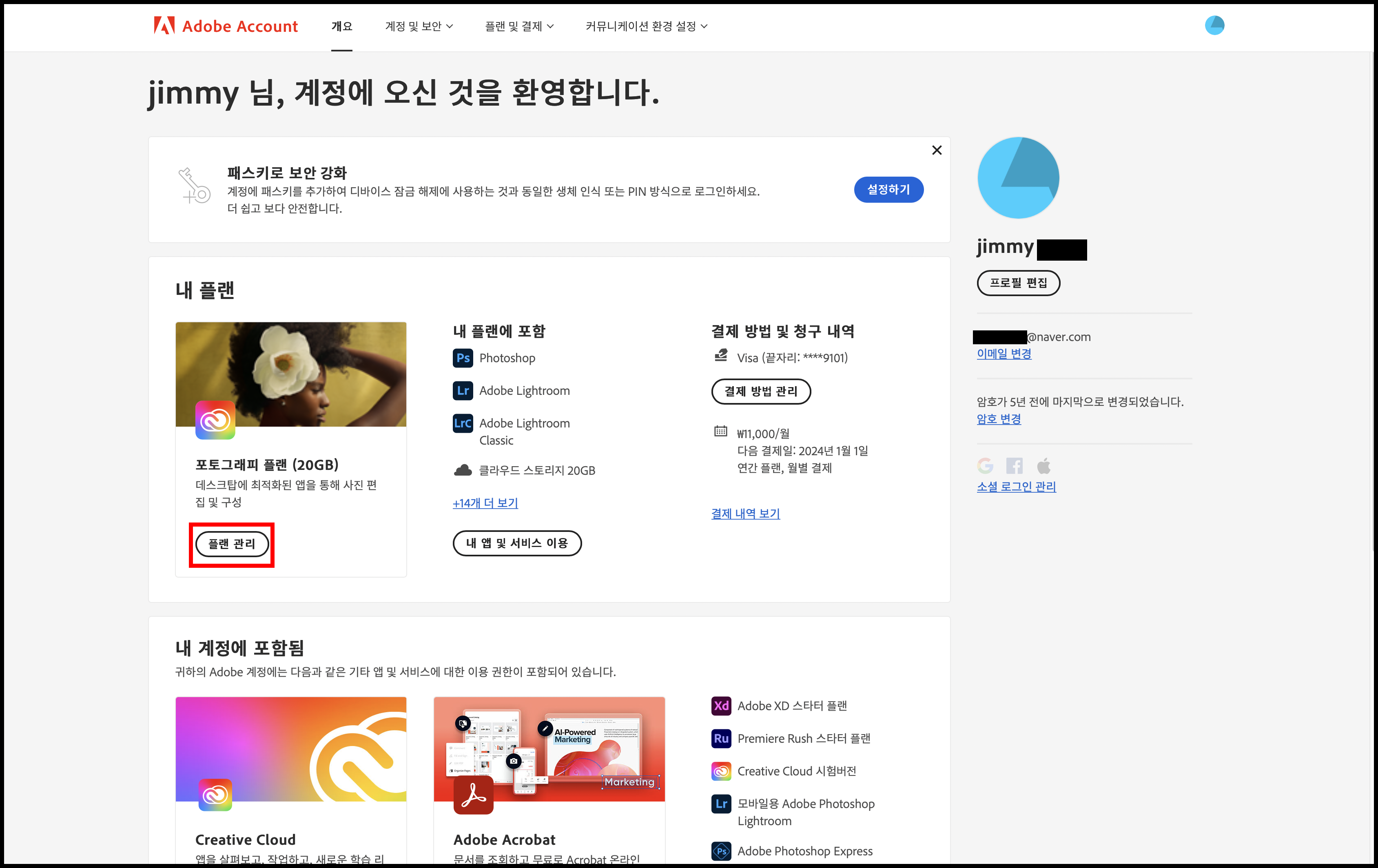Click the 플랜 관리 button

232,544
